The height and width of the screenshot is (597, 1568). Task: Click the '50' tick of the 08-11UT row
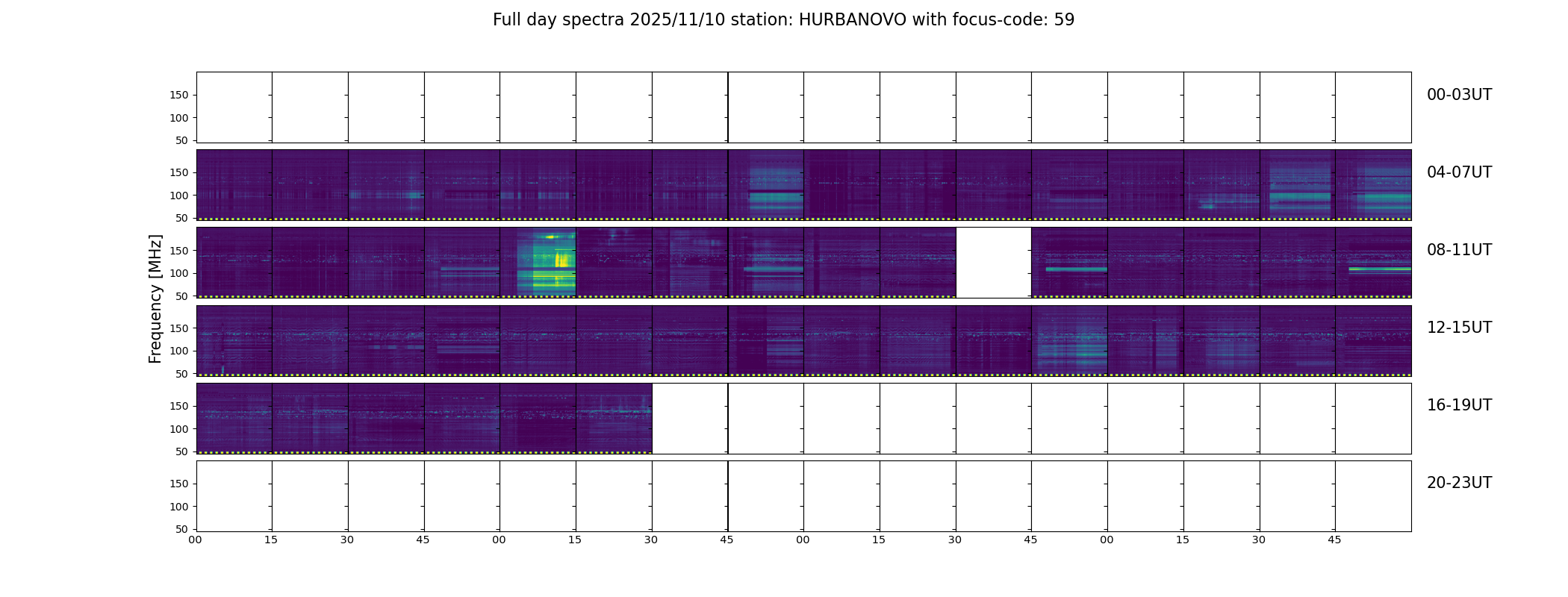[x=182, y=296]
